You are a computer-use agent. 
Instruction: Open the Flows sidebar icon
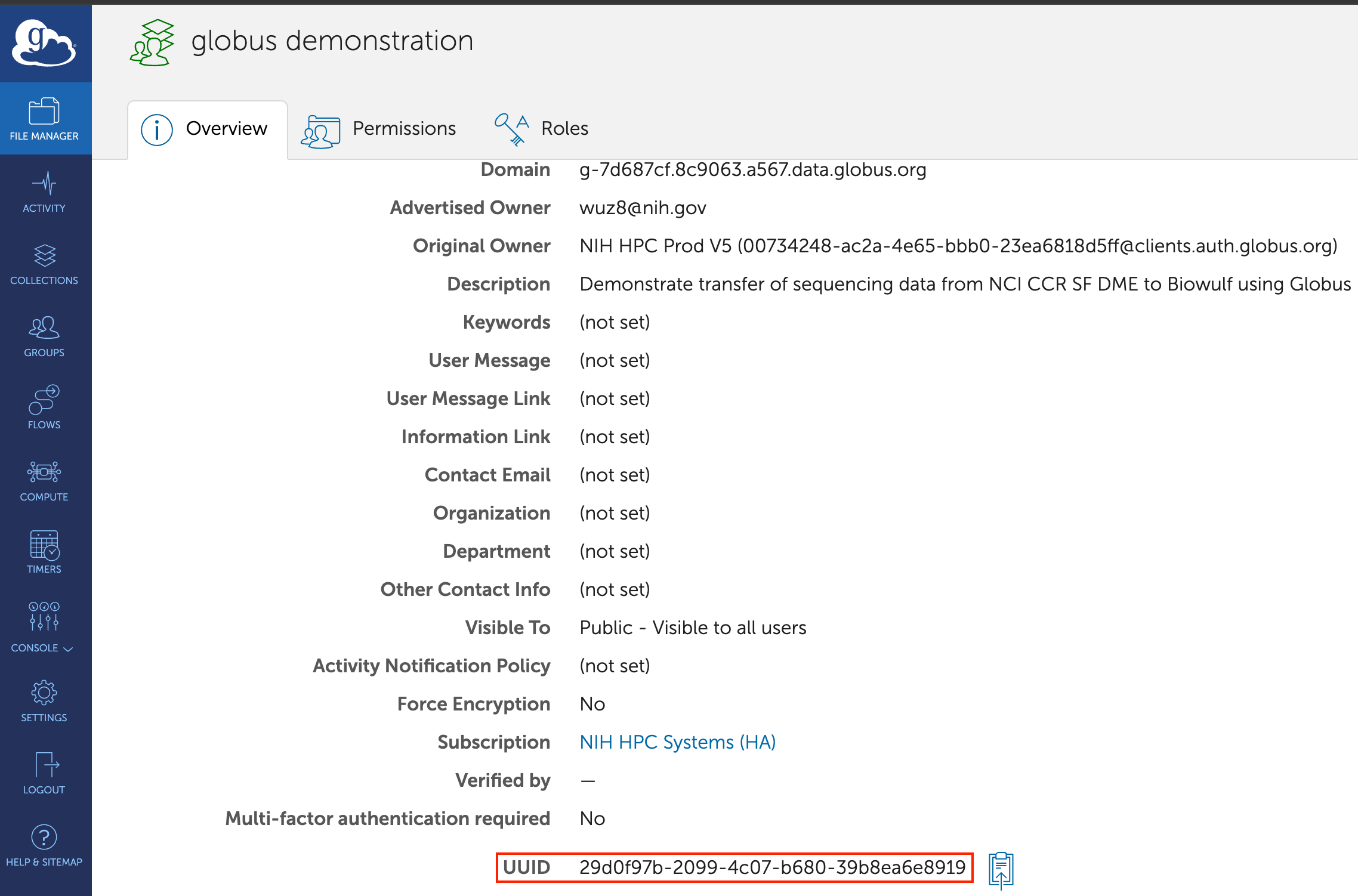44,408
